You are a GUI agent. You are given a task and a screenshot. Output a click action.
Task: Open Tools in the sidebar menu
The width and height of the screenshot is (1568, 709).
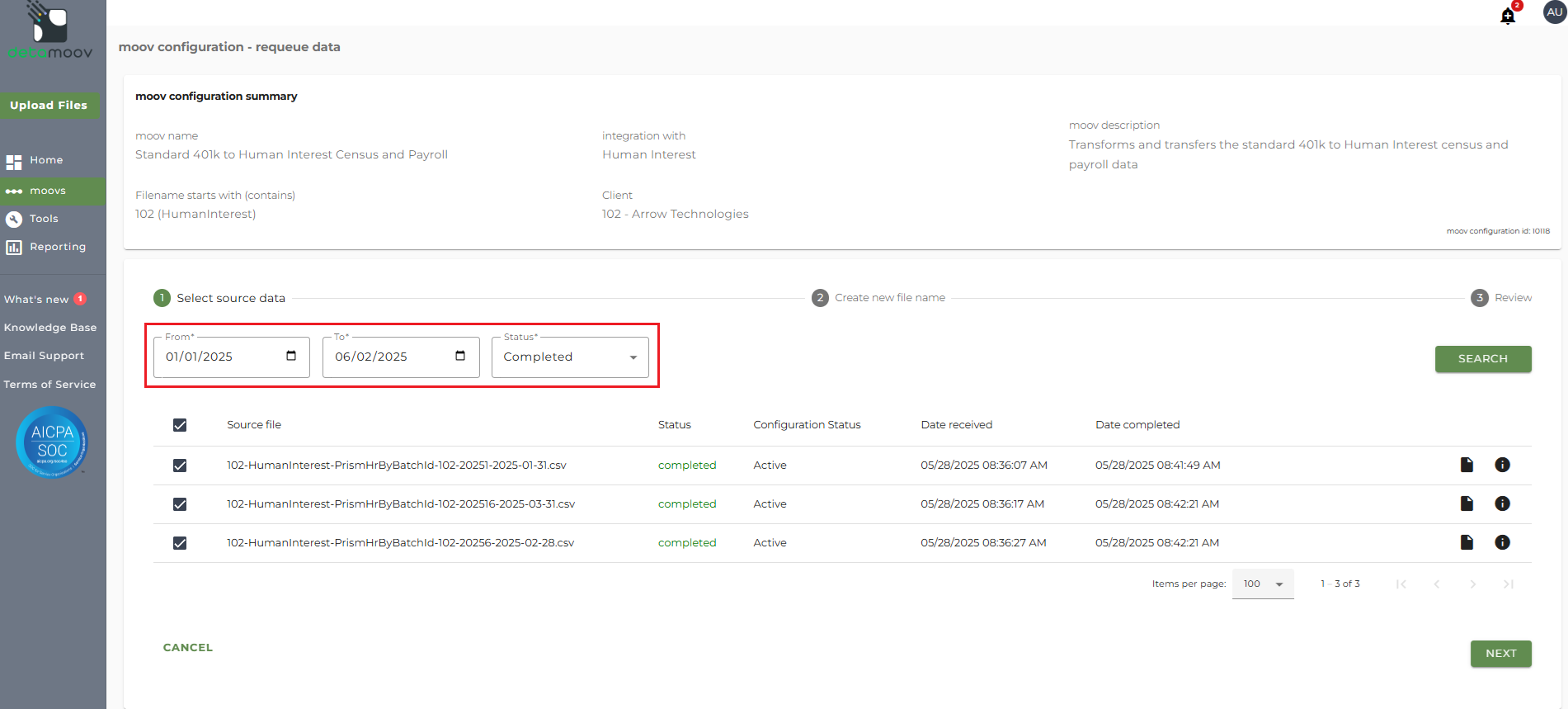click(x=44, y=219)
